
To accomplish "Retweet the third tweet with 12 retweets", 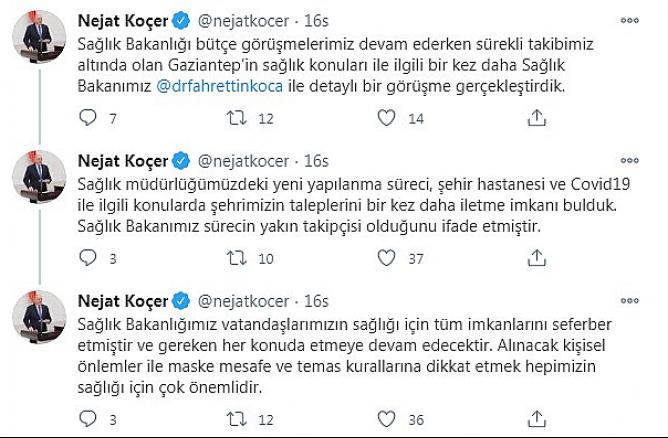I will [x=237, y=419].
